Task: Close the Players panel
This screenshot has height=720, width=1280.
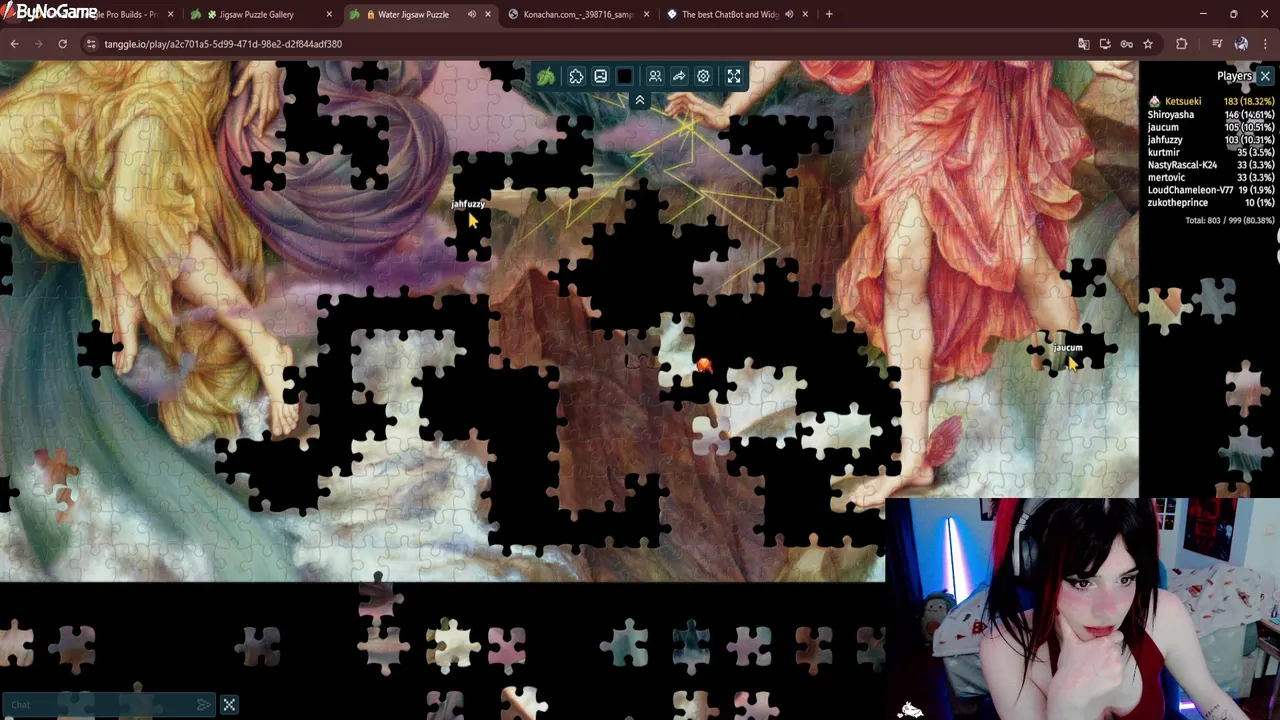Action: coord(1265,76)
